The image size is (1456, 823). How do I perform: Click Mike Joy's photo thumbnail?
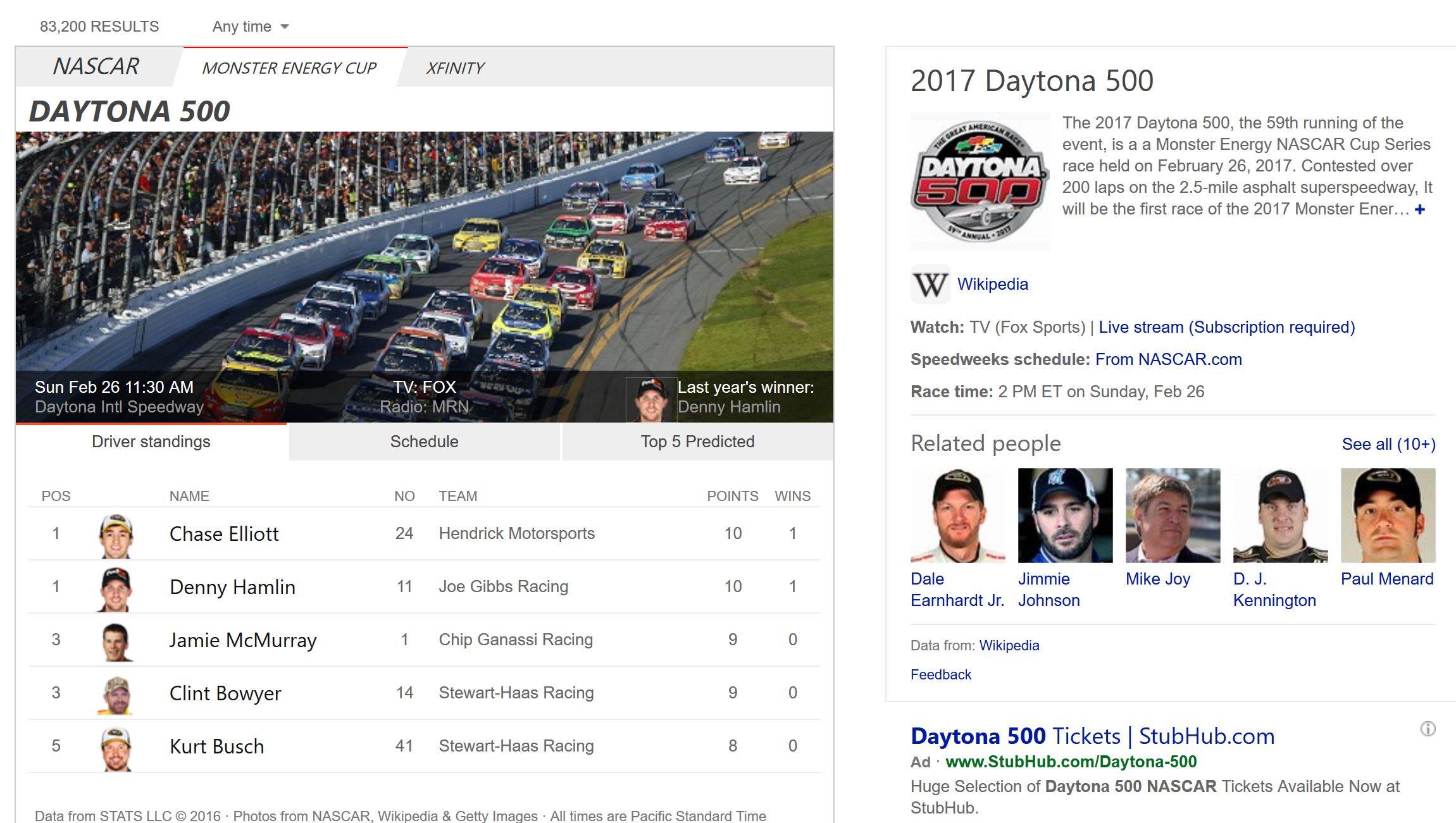coord(1173,515)
